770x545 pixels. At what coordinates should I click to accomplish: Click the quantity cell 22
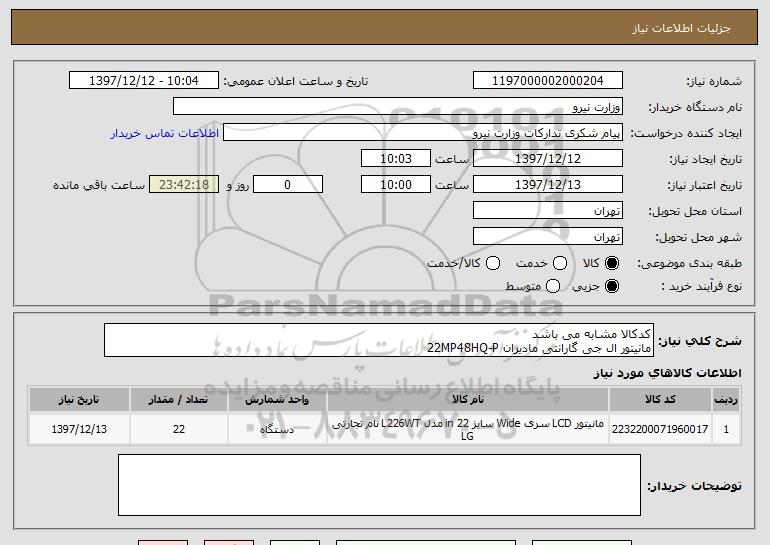pyautogui.click(x=179, y=429)
